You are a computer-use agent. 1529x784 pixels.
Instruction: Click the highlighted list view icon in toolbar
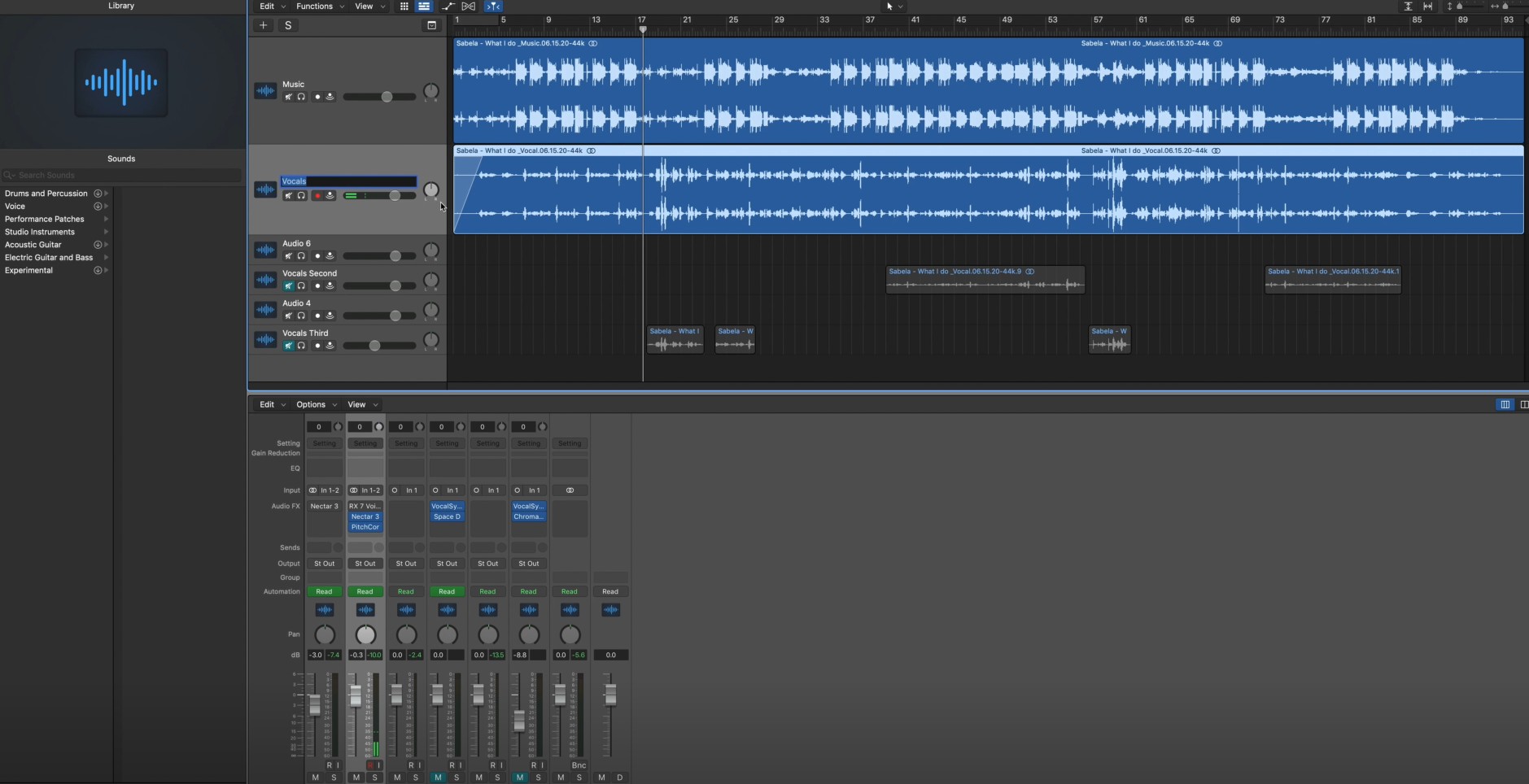424,6
